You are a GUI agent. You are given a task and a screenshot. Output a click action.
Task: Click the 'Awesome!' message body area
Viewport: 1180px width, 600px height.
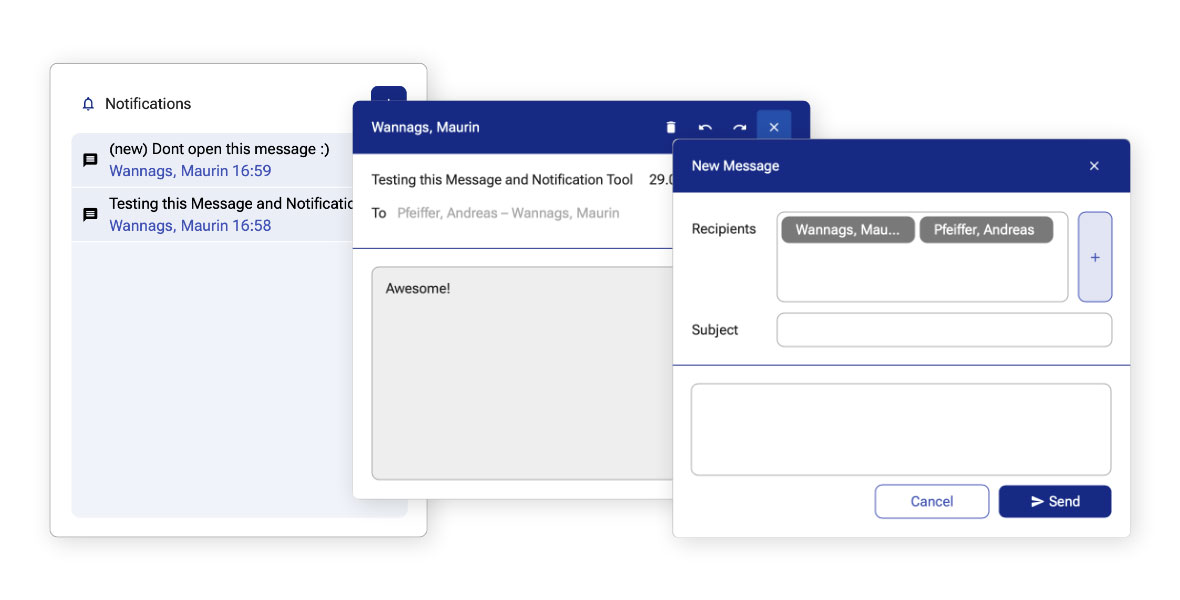coord(522,373)
